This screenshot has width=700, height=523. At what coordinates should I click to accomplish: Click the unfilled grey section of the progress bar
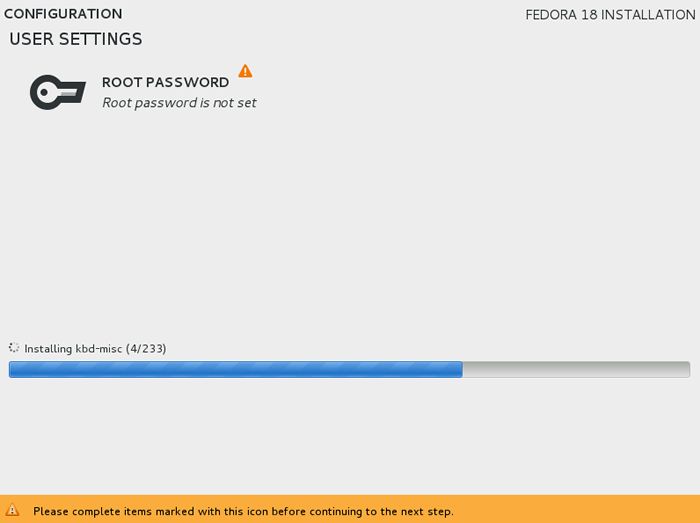pos(576,369)
